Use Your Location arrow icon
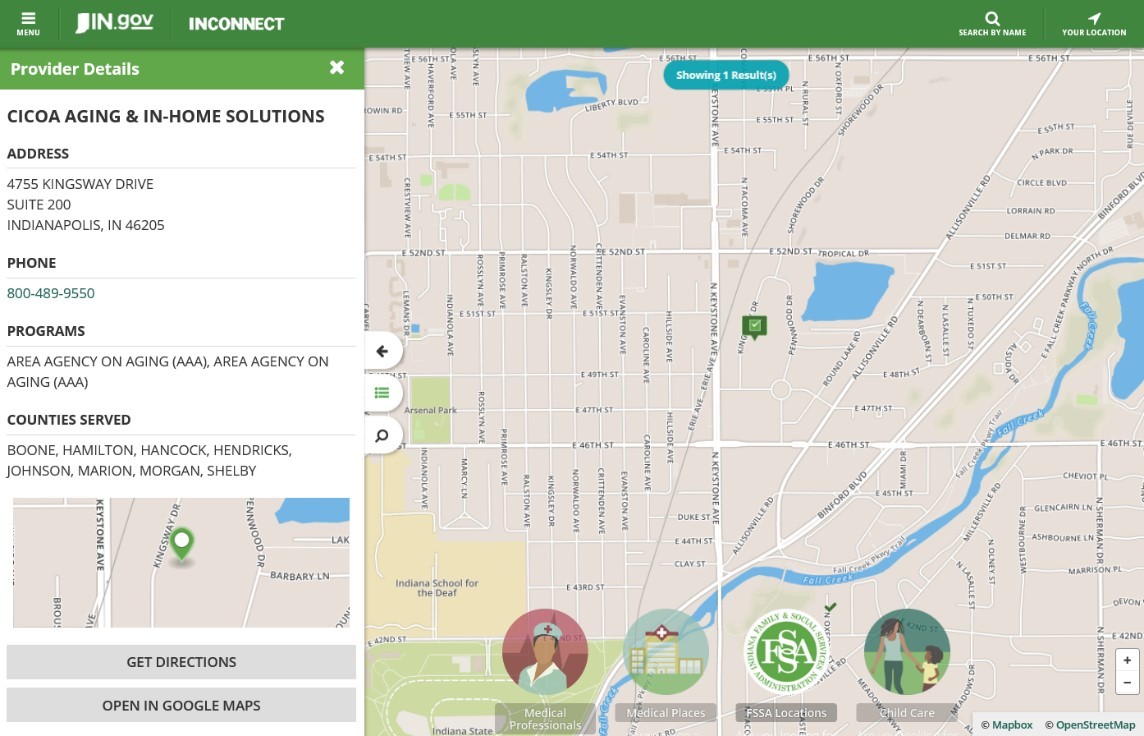 point(1094,24)
